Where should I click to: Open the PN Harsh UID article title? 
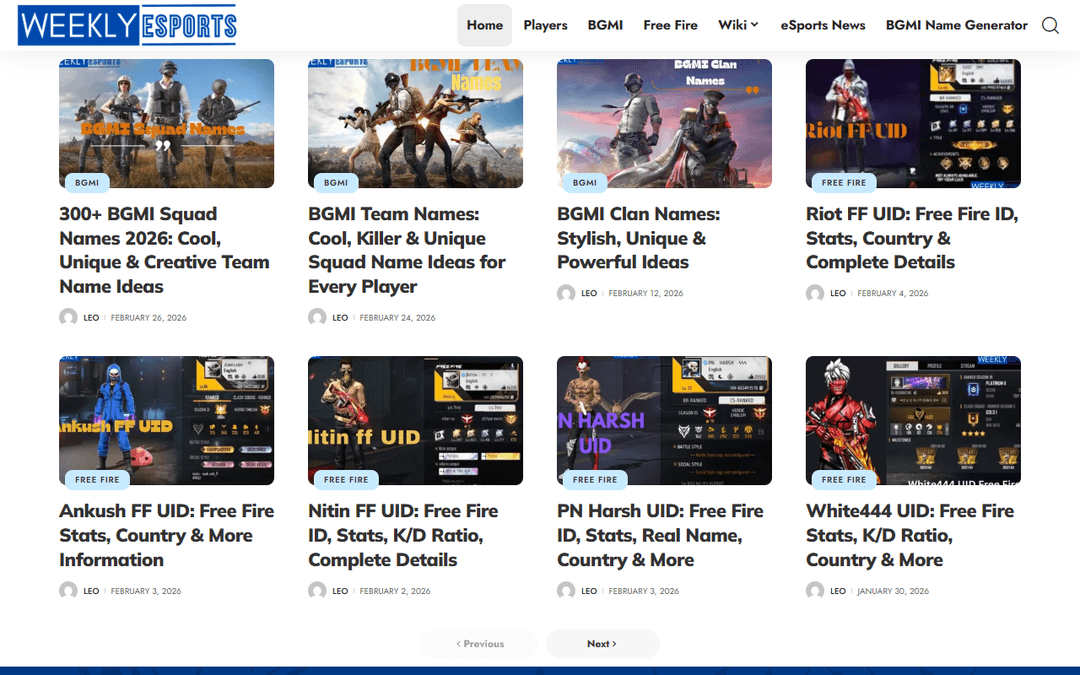[660, 535]
